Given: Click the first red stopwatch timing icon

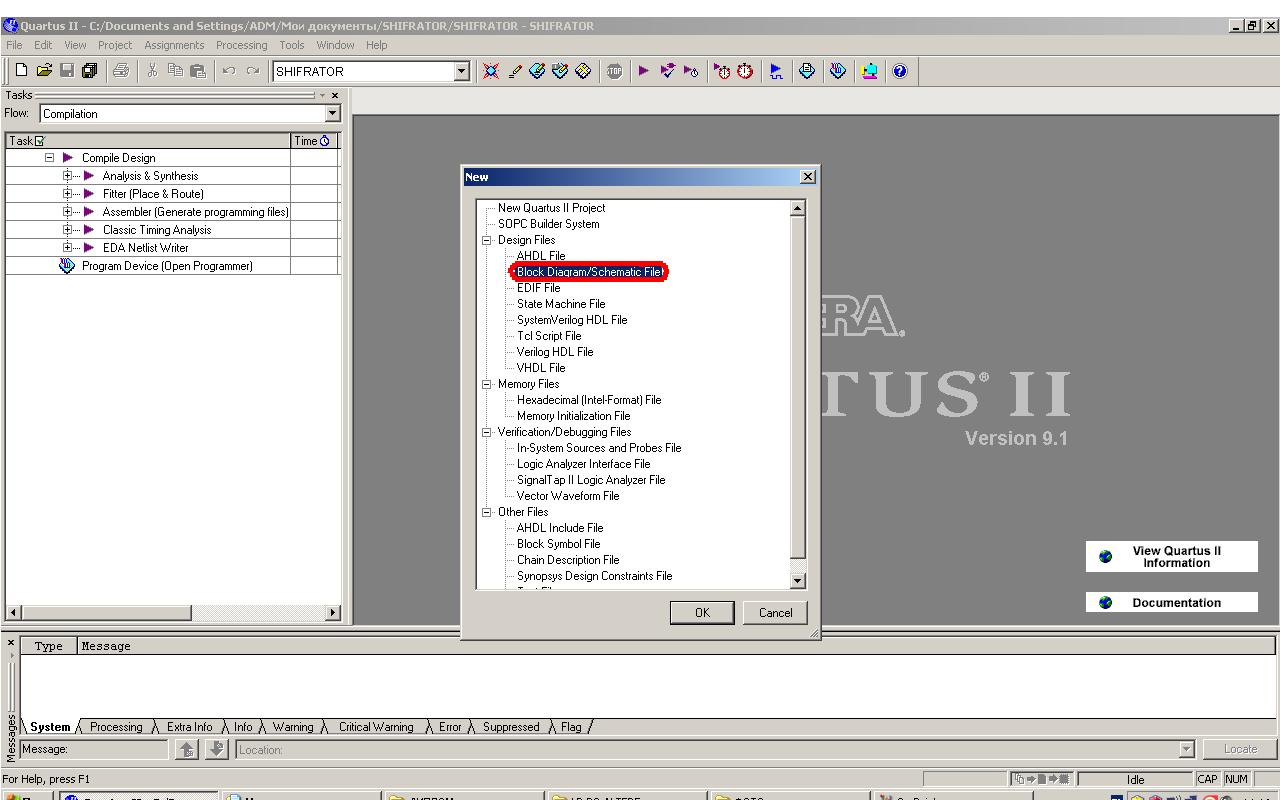Looking at the screenshot, I should pos(722,71).
